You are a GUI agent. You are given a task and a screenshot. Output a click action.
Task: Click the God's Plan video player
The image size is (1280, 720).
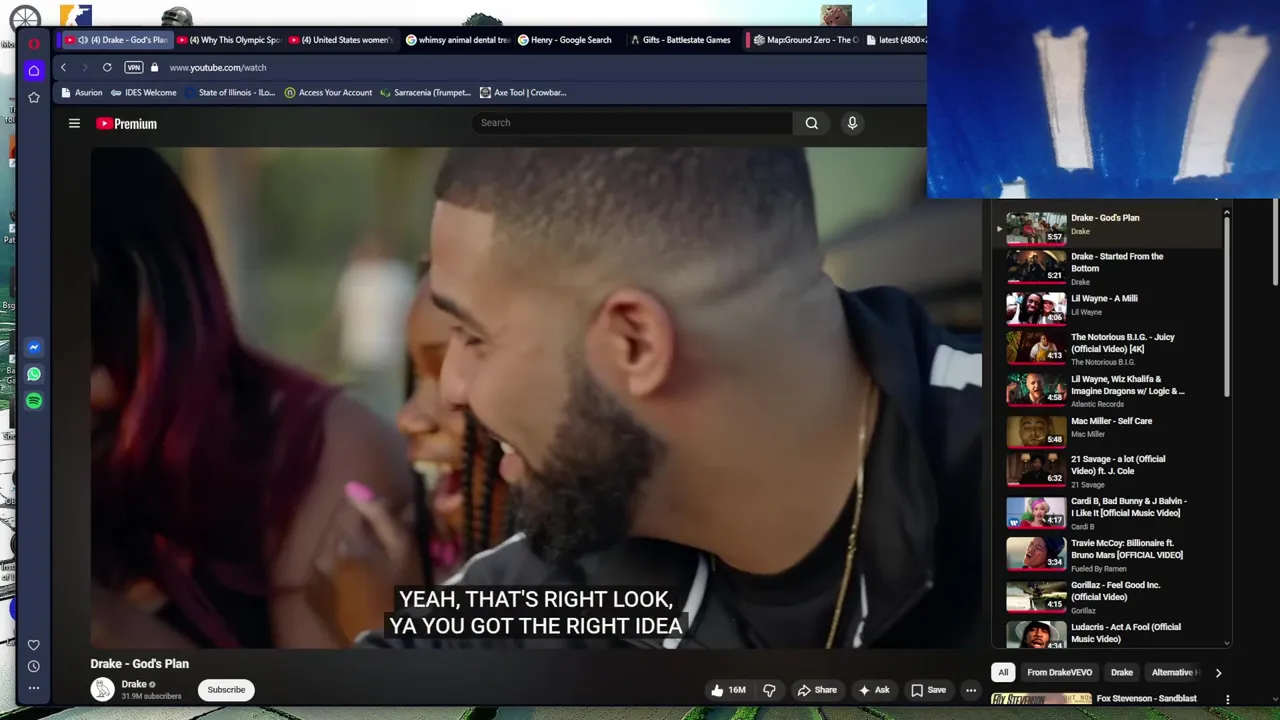[536, 398]
